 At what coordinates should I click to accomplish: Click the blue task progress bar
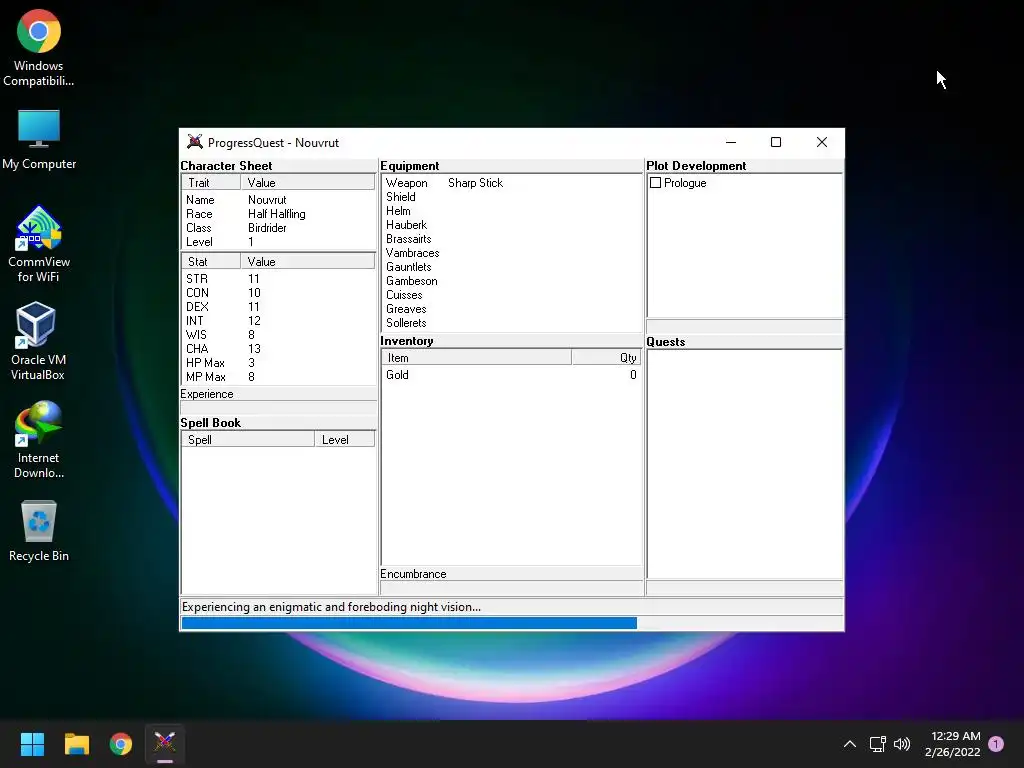click(x=512, y=623)
